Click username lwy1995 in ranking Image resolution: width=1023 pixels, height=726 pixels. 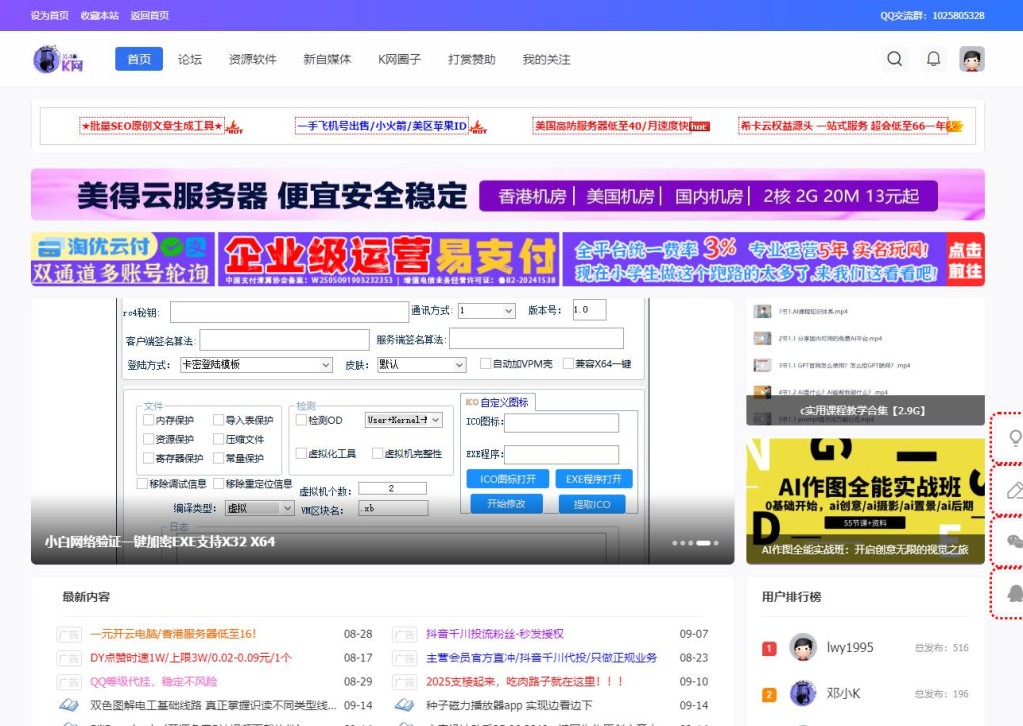[850, 648]
